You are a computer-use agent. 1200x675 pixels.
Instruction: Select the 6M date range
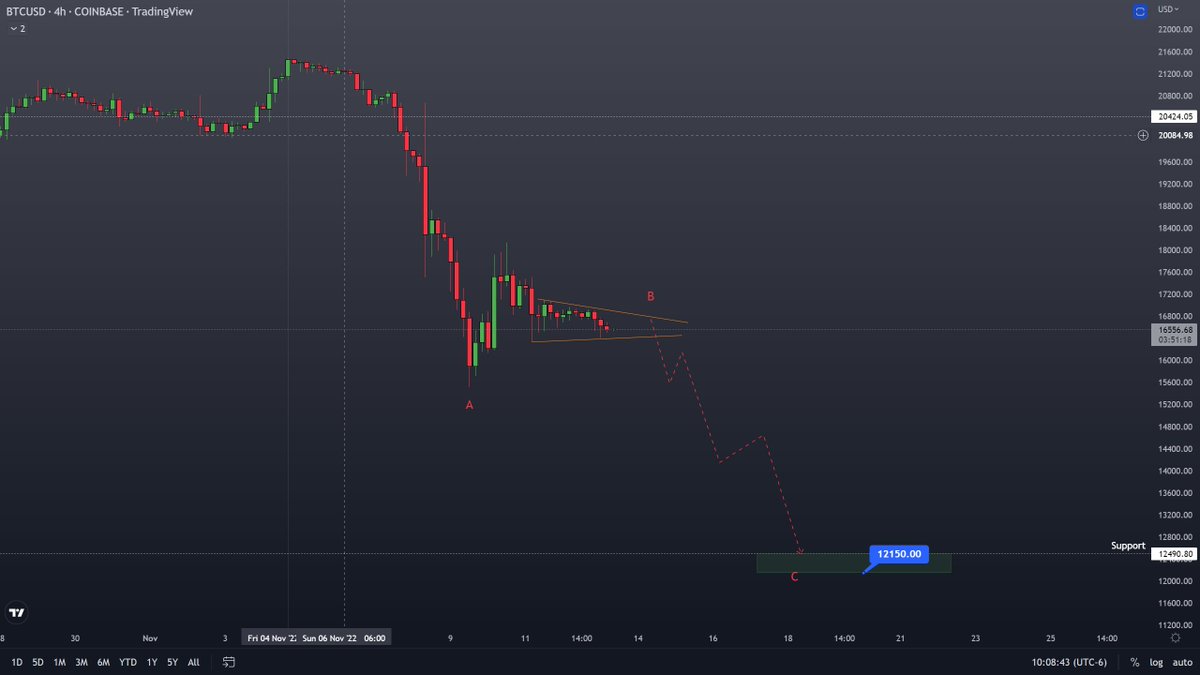pyautogui.click(x=104, y=662)
